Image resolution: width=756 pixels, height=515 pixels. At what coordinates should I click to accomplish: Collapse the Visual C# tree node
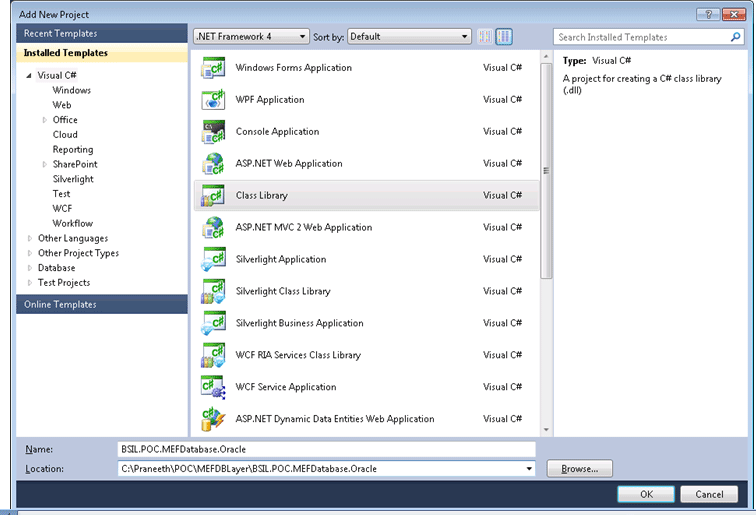[x=29, y=76]
